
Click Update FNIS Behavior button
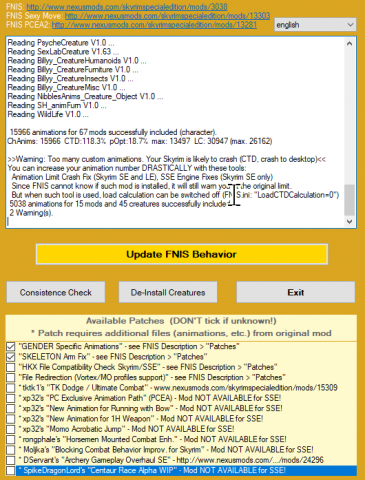(182, 254)
